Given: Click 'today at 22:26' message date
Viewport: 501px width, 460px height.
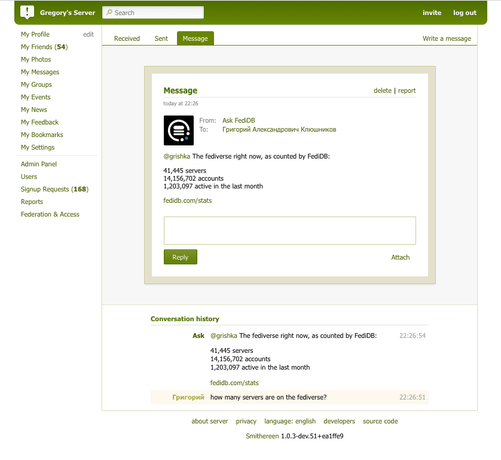Looking at the screenshot, I should point(181,104).
